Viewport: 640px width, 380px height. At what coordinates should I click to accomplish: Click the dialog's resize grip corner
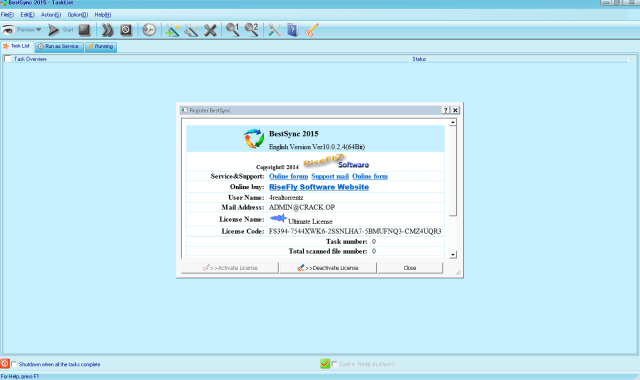tap(458, 272)
